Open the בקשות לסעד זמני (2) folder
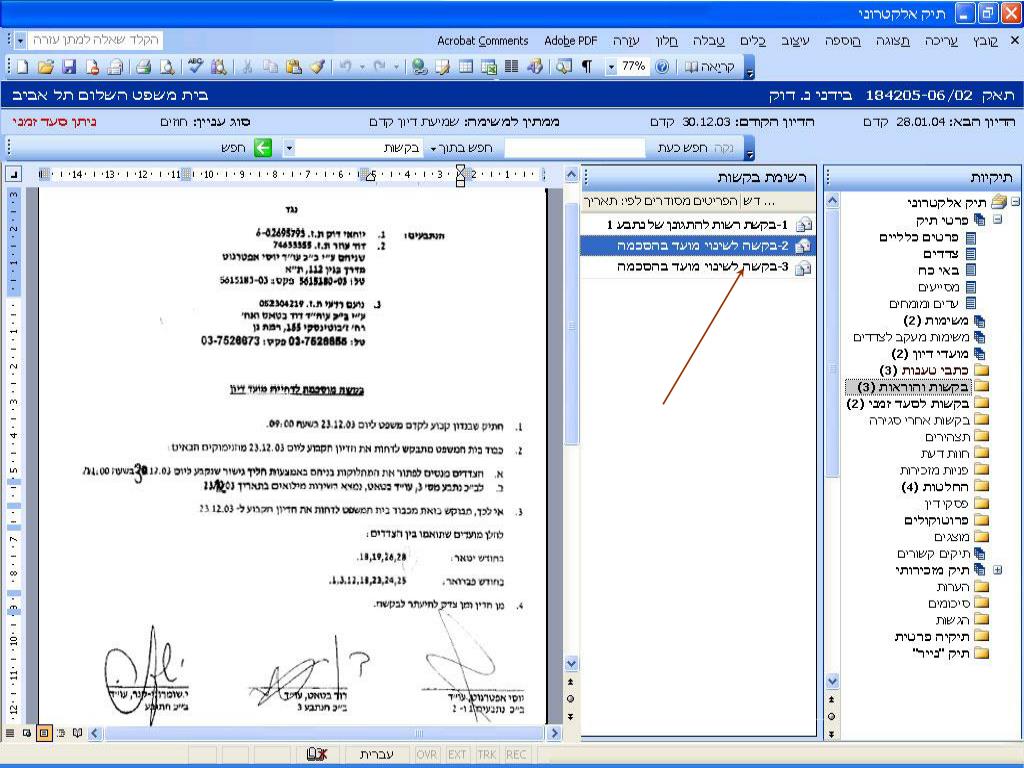The width and height of the screenshot is (1024, 768). (918, 404)
